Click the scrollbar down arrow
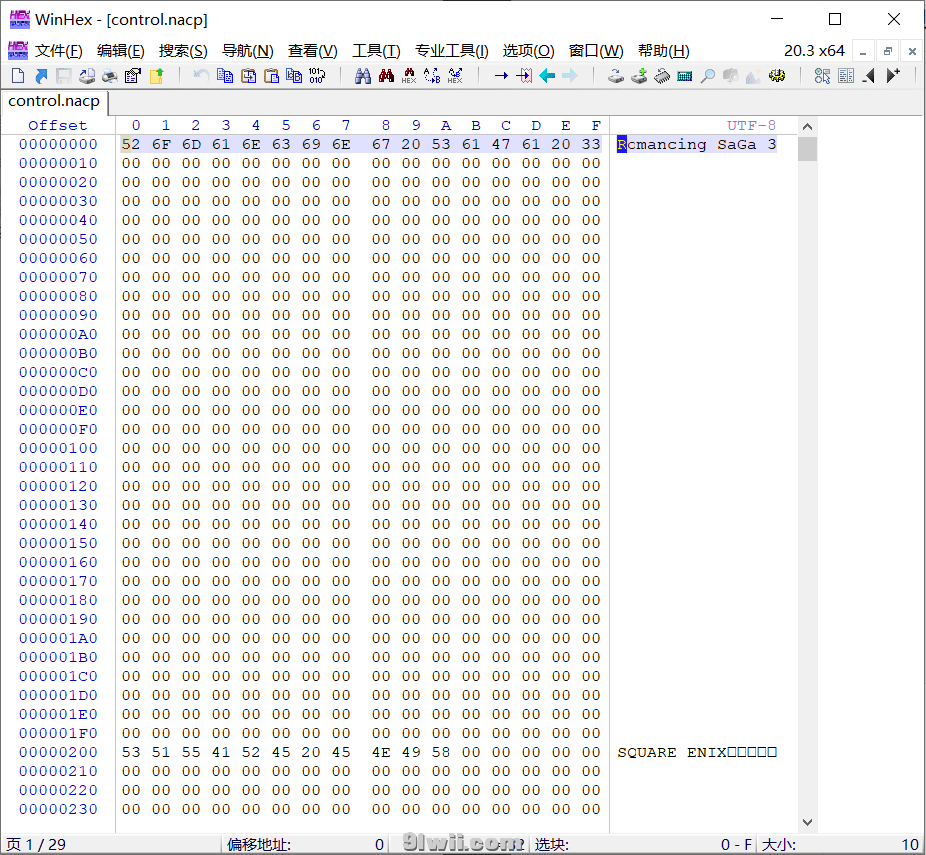The height and width of the screenshot is (855, 926). (x=807, y=822)
